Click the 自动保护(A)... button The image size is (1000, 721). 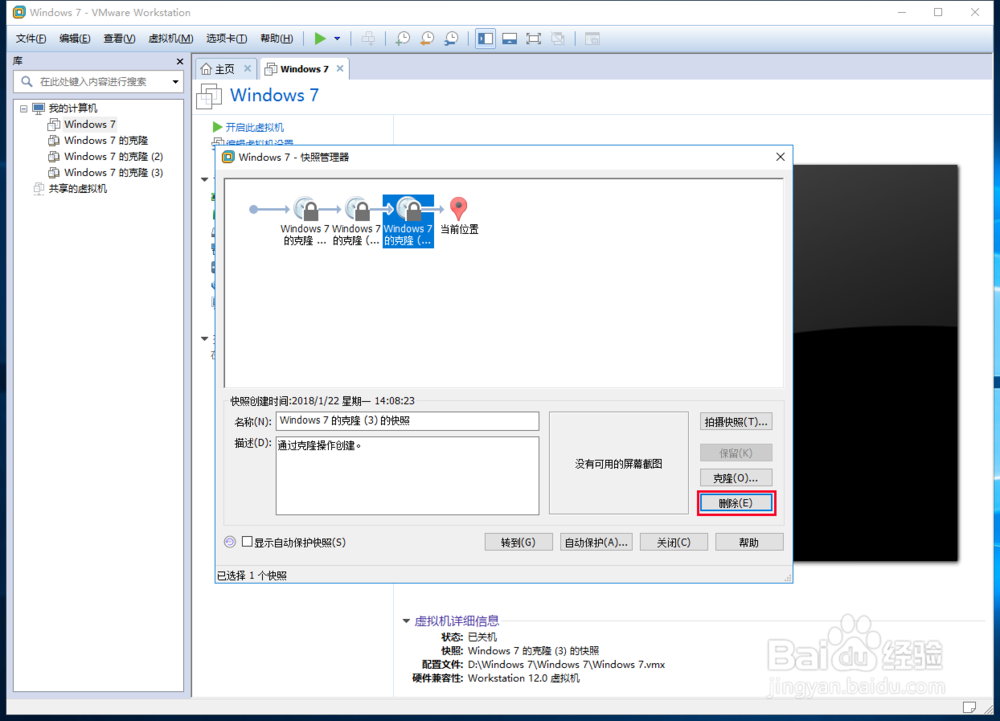596,543
